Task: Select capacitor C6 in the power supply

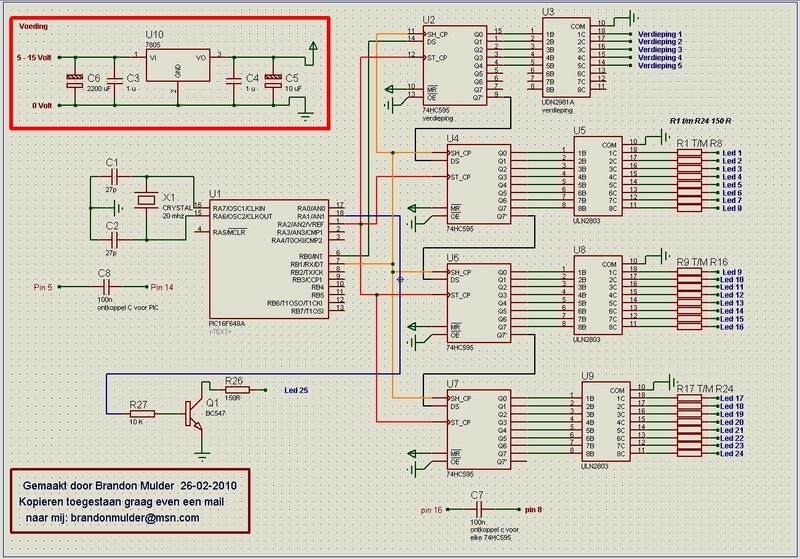Action: (x=73, y=80)
